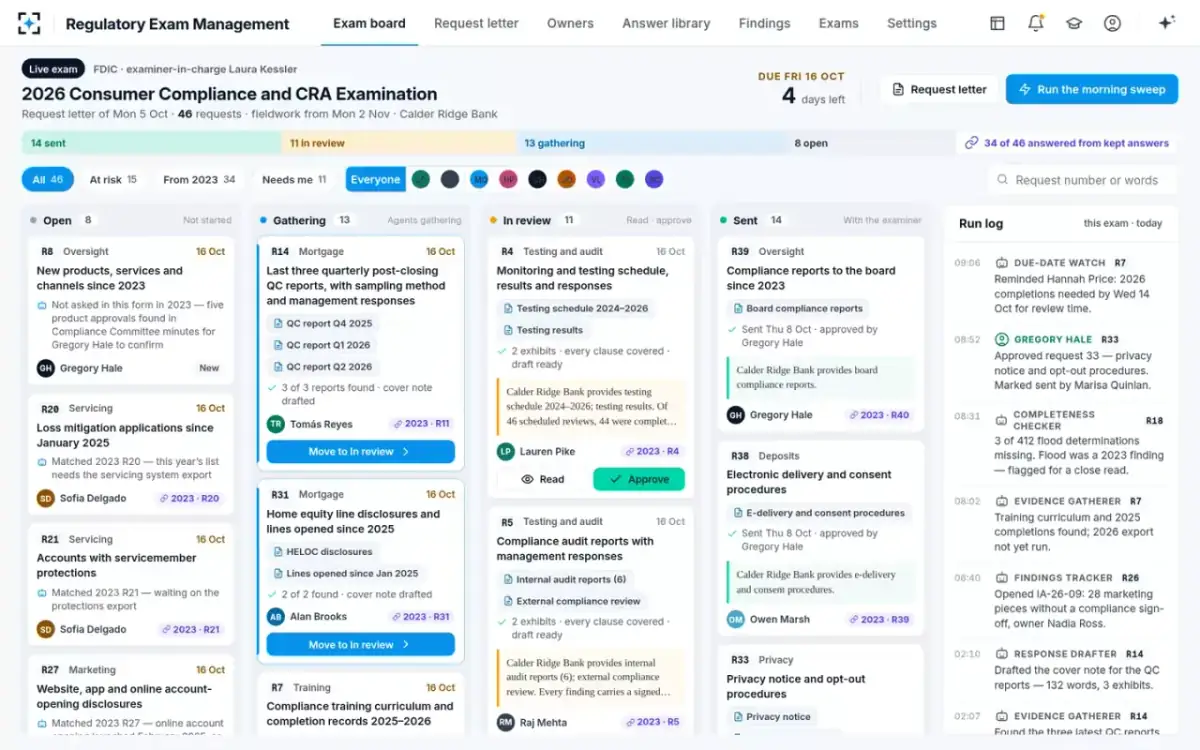The width and height of the screenshot is (1200, 750).
Task: Click the Gregory Hale avatar on R8 card
Action: 45,368
